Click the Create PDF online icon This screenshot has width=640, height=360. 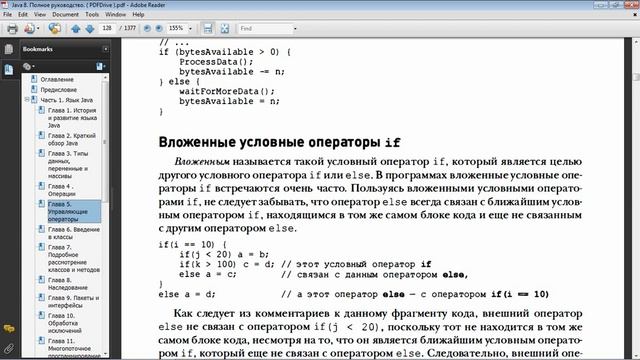[29, 29]
